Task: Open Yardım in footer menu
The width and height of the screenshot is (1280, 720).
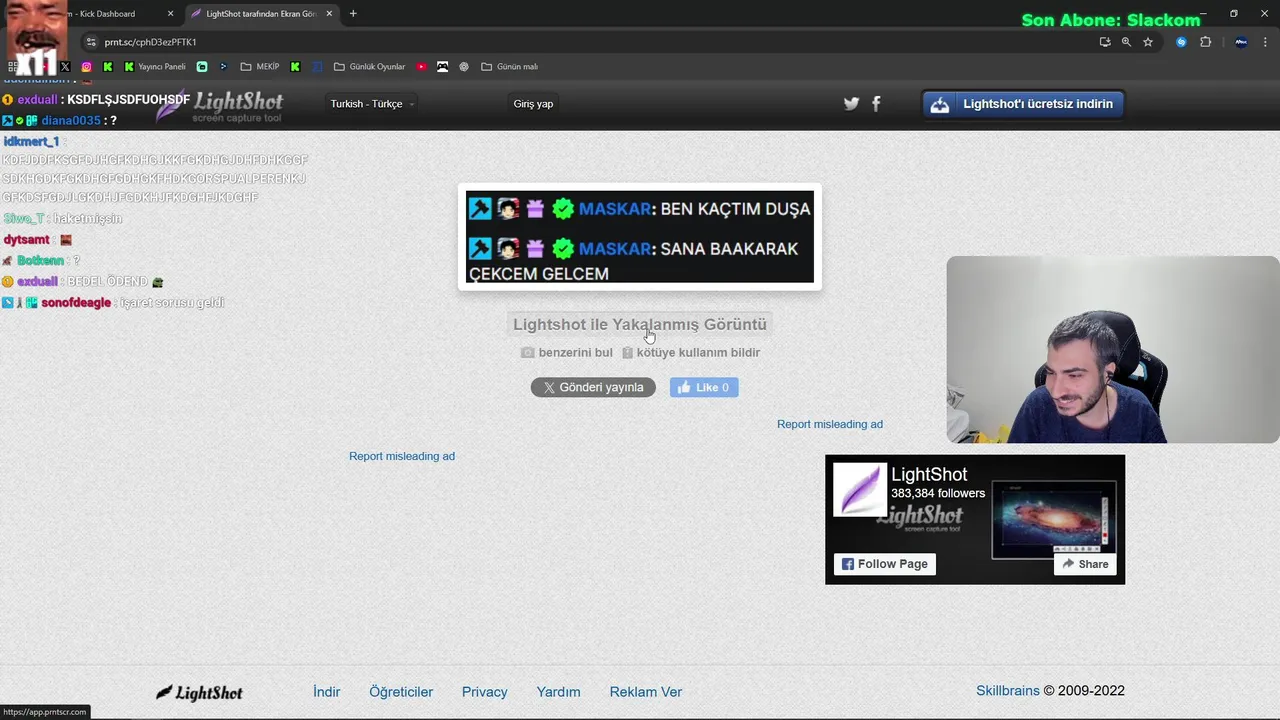Action: 558,692
